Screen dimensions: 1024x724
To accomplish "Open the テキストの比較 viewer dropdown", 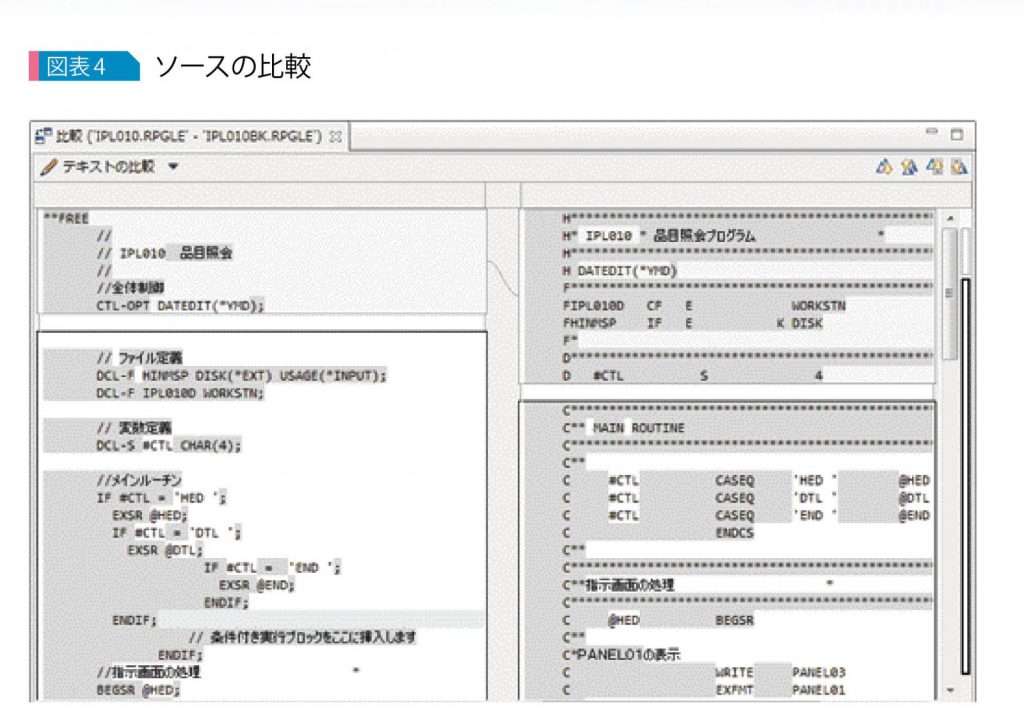I will click(x=171, y=166).
